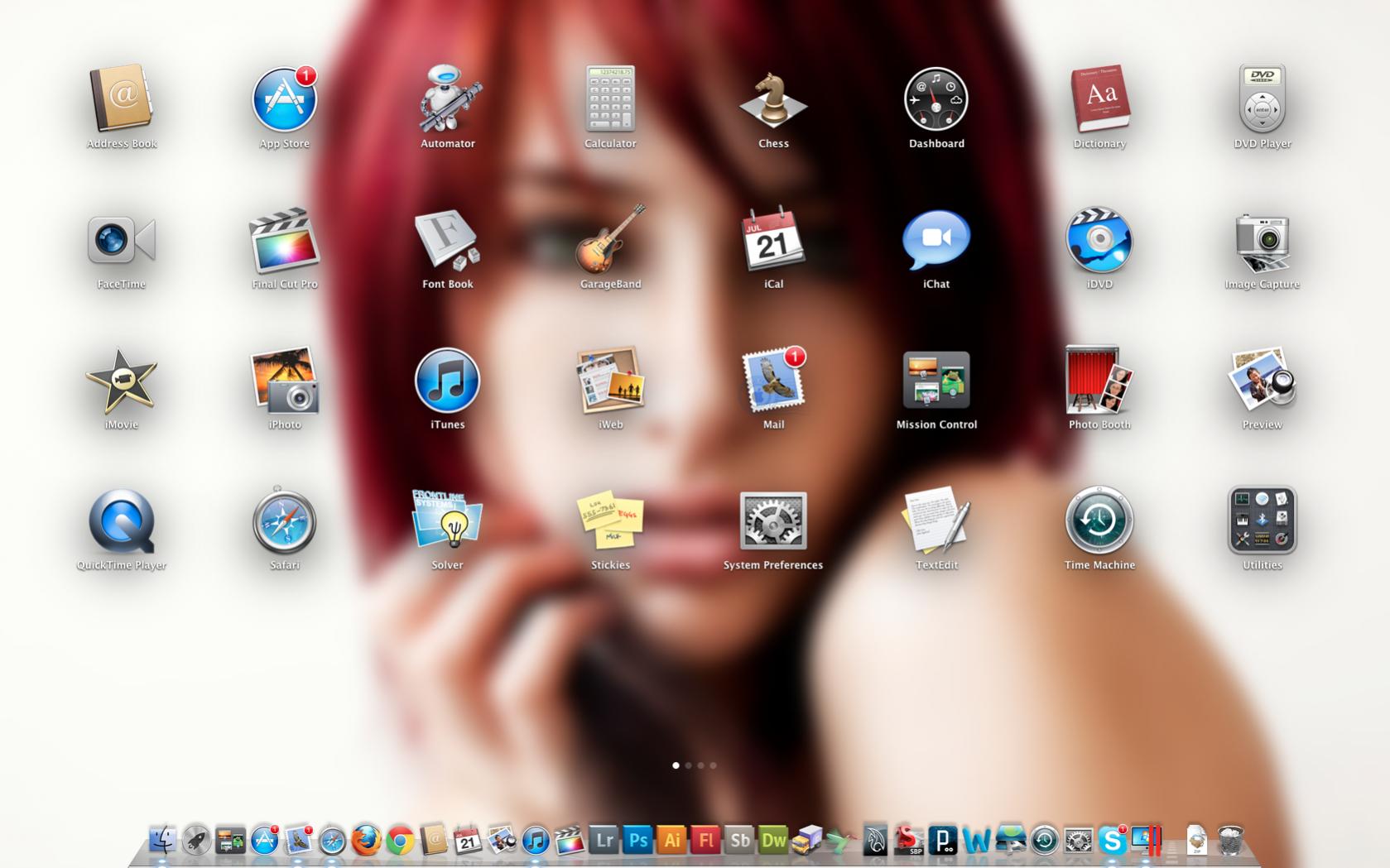Open the Stickies app

pyautogui.click(x=610, y=521)
